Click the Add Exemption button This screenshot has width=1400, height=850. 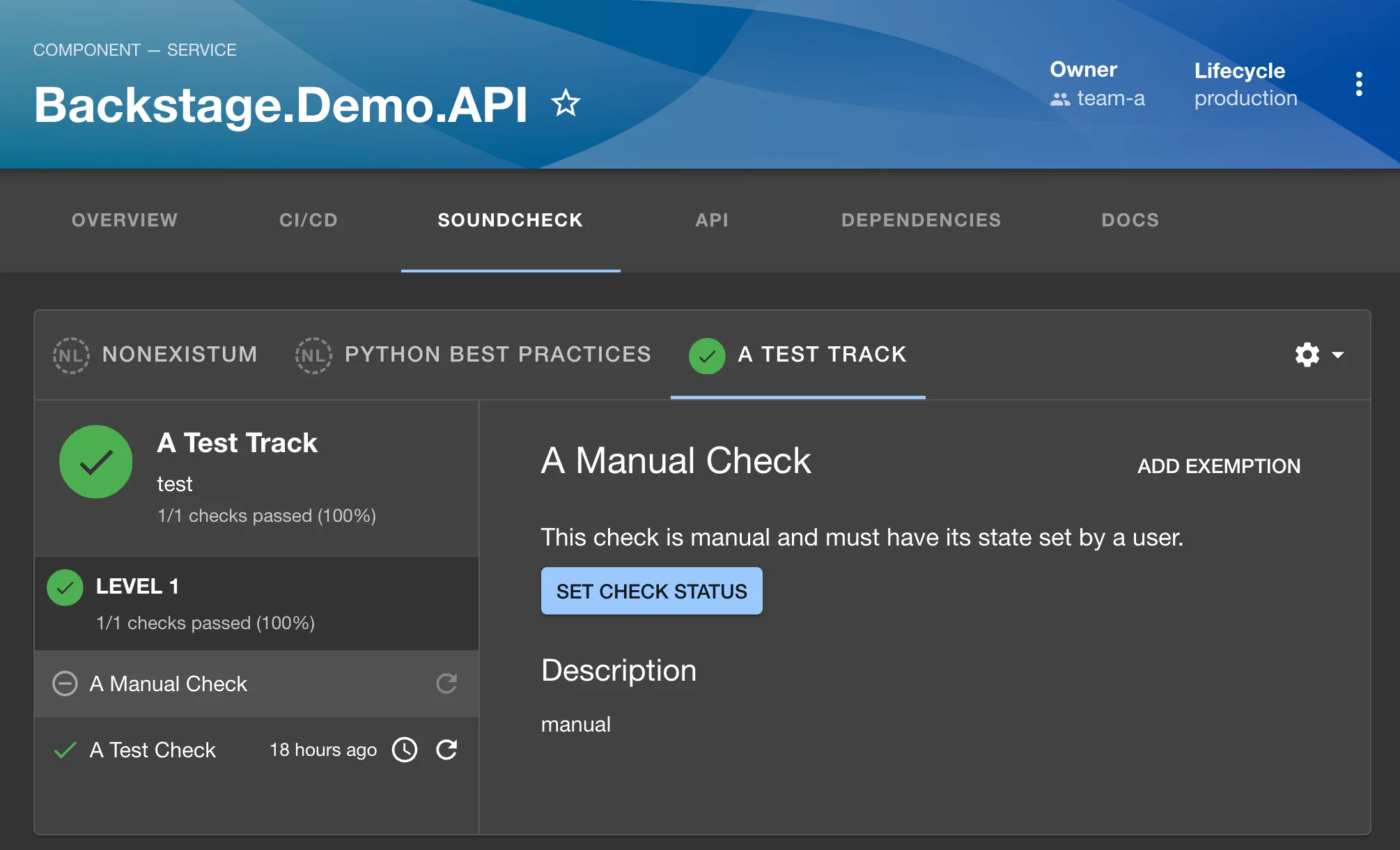(1219, 466)
